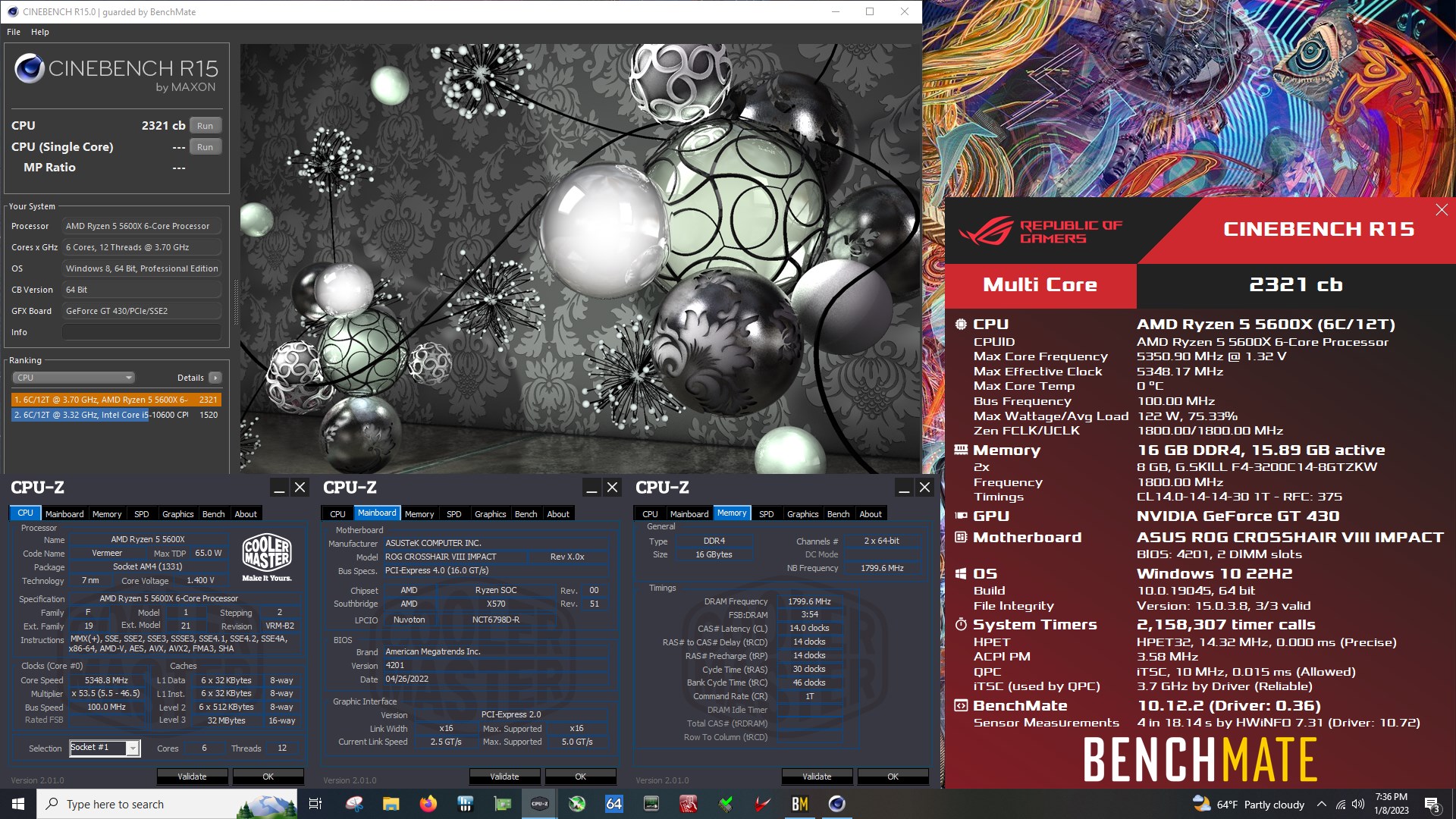Open Task View from the taskbar
The height and width of the screenshot is (819, 1456).
coord(315,804)
